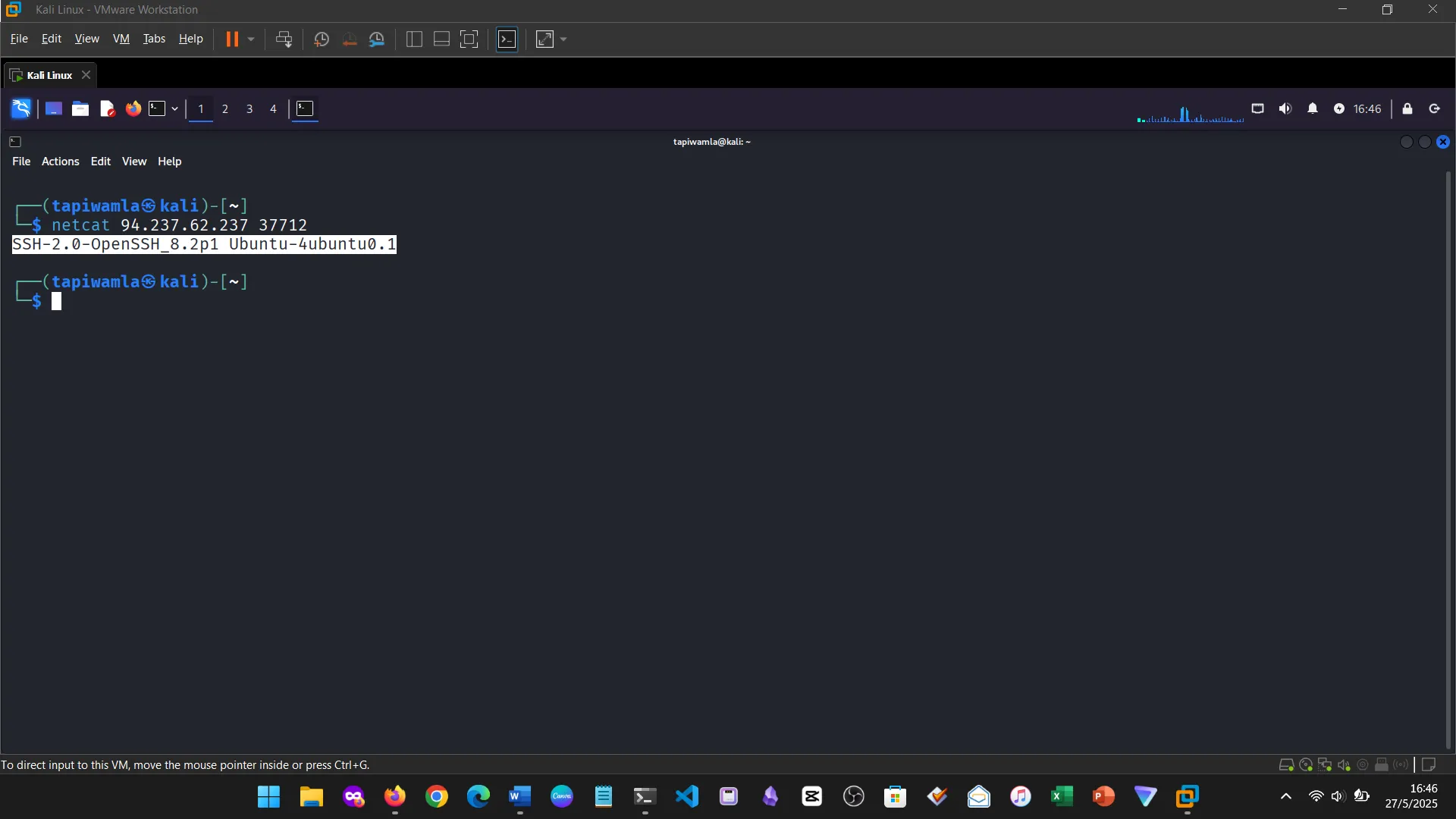Open the Actions menu in the terminal
1456x819 pixels.
(x=59, y=161)
